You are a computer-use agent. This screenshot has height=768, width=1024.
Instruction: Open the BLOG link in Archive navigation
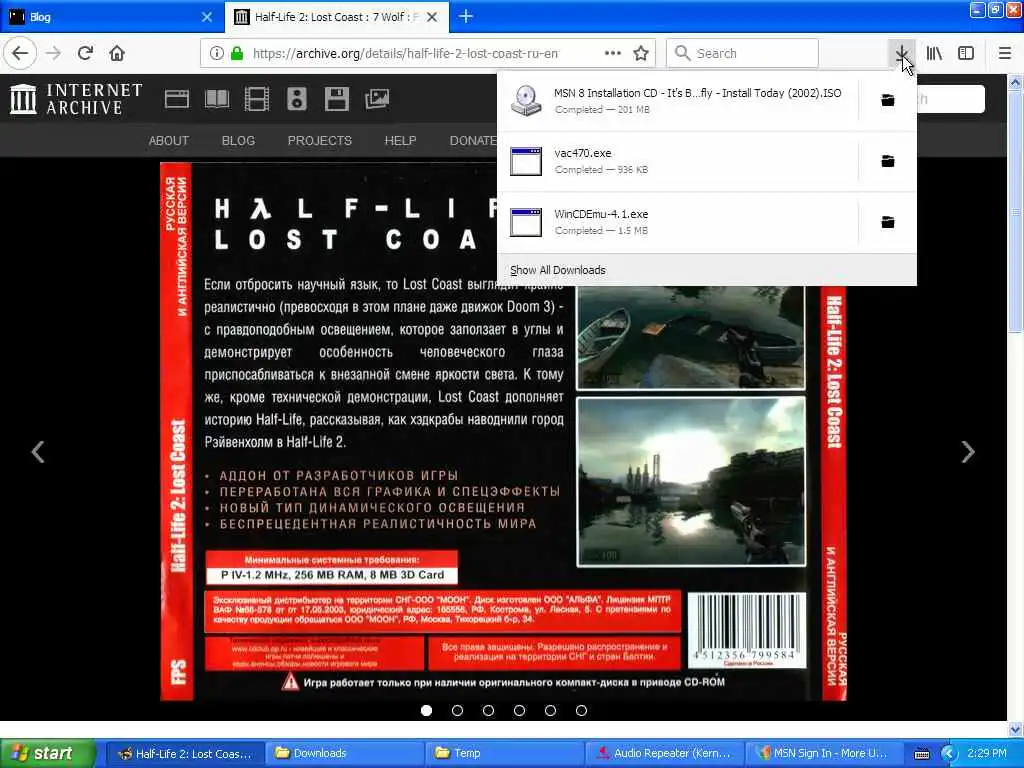pos(238,140)
